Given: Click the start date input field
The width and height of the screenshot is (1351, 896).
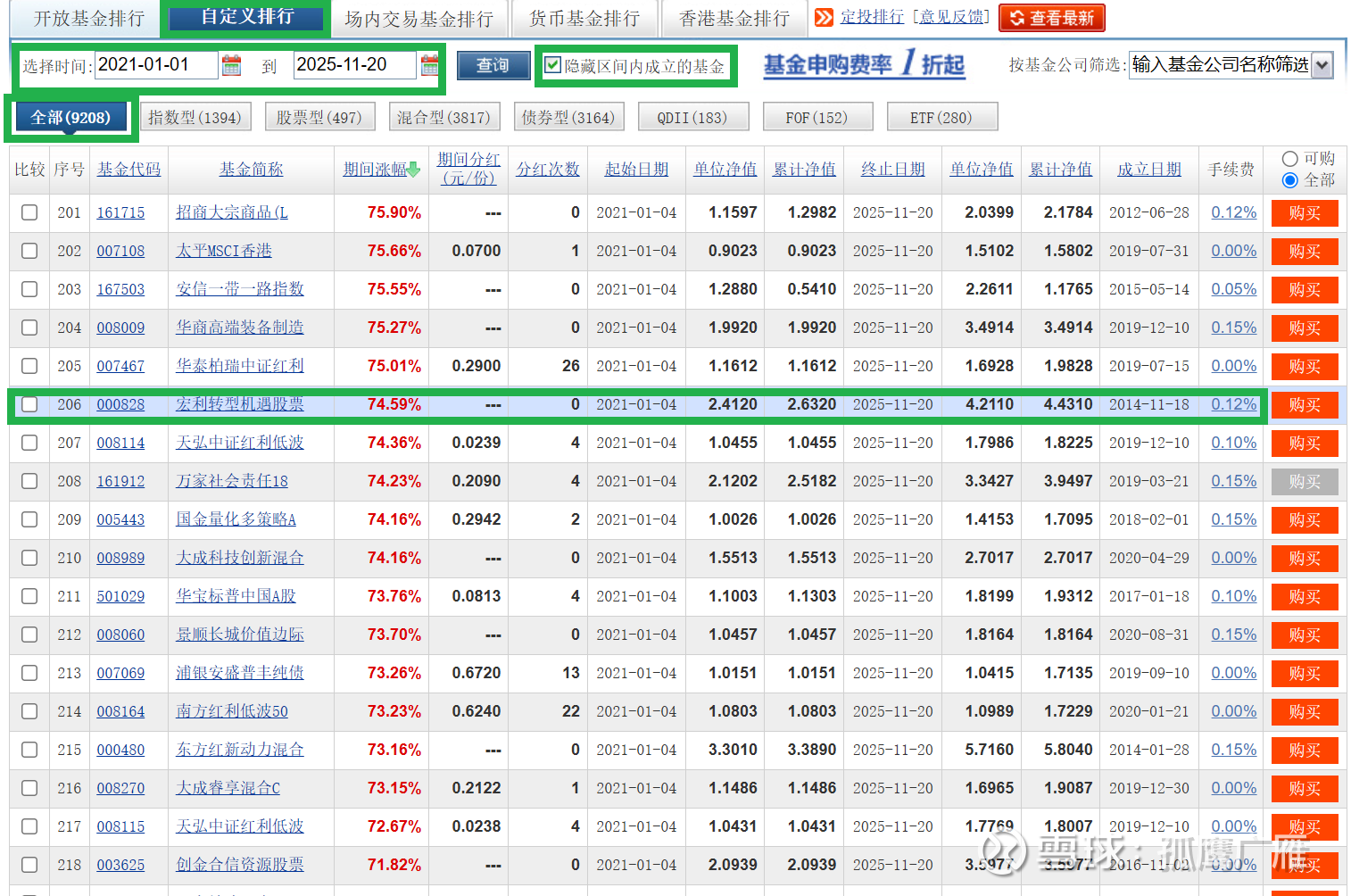Looking at the screenshot, I should (155, 65).
